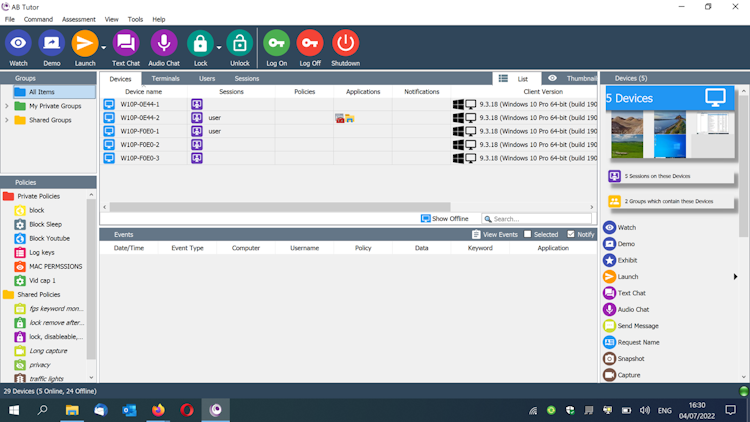
Task: Click the red Log Off icon
Action: tap(310, 44)
